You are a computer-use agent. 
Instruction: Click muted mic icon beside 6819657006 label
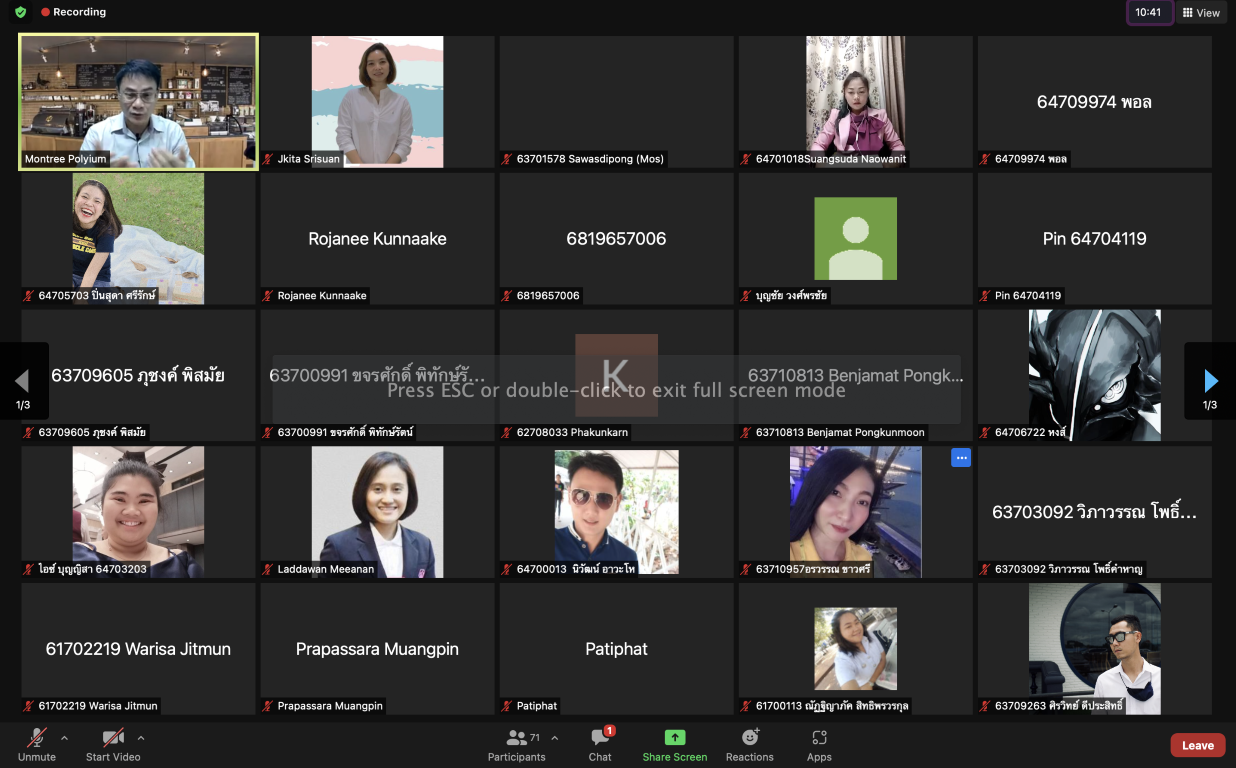tap(508, 296)
